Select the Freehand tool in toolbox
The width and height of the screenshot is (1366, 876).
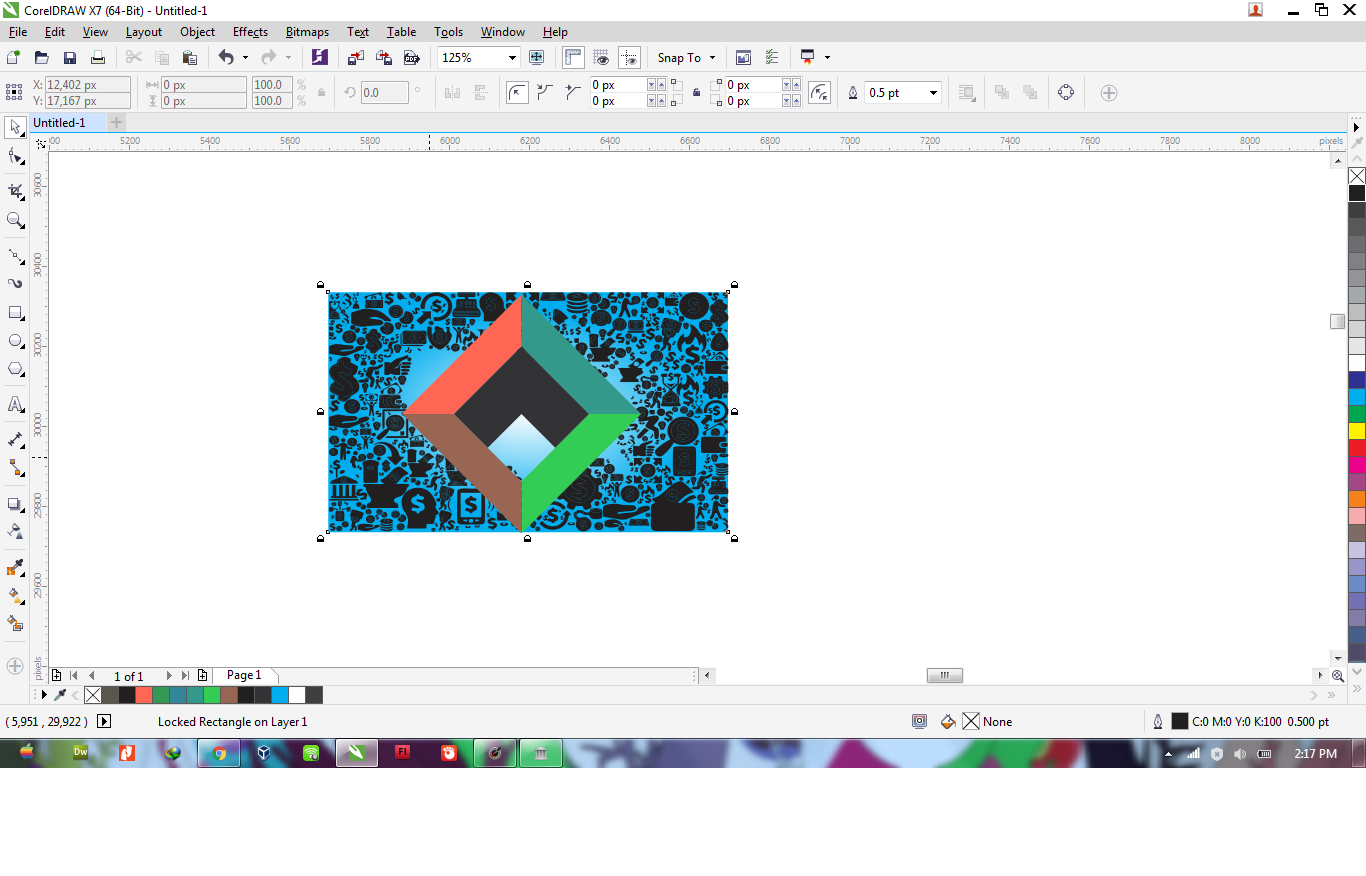coord(15,256)
